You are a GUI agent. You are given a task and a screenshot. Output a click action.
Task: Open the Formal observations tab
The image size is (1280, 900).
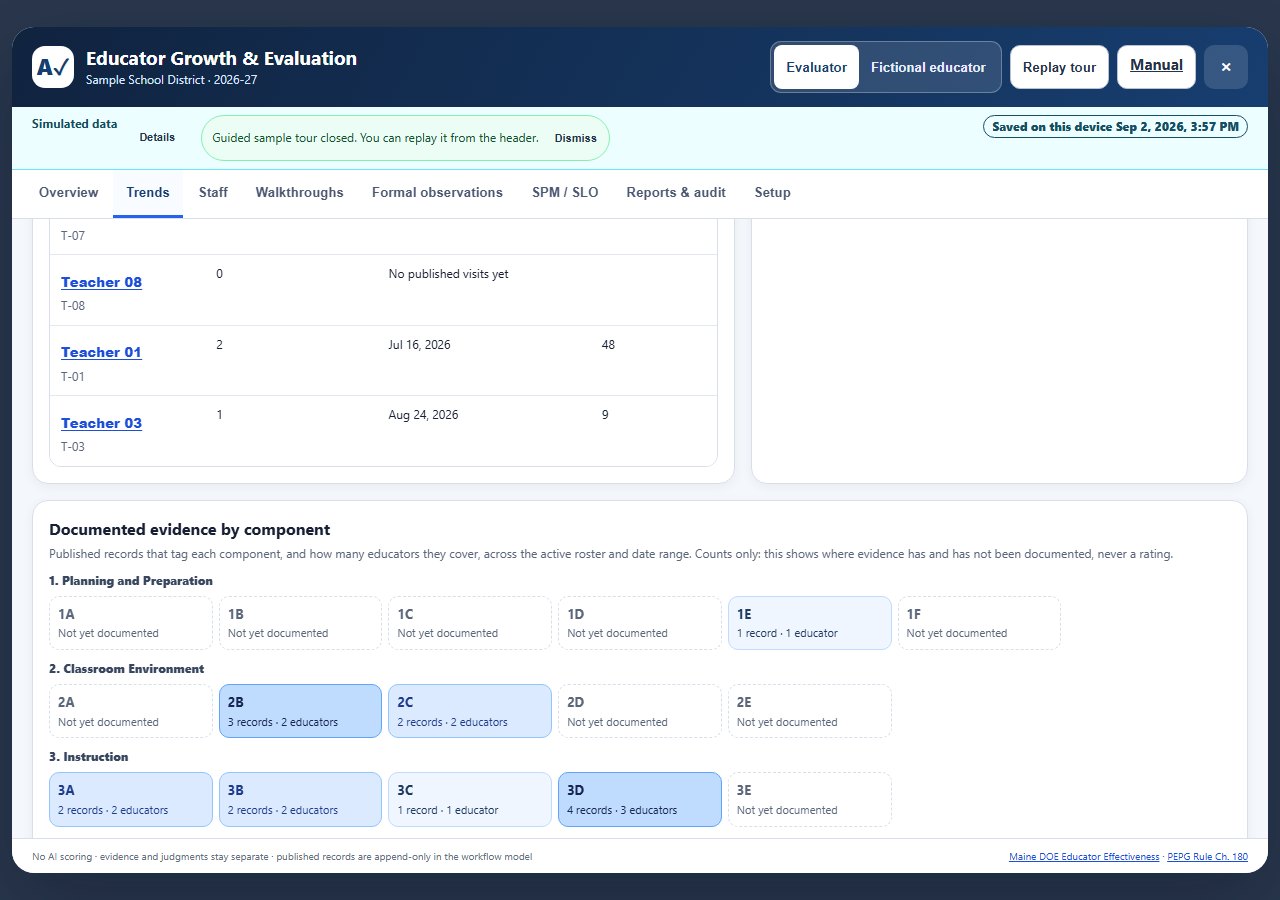[x=437, y=192]
